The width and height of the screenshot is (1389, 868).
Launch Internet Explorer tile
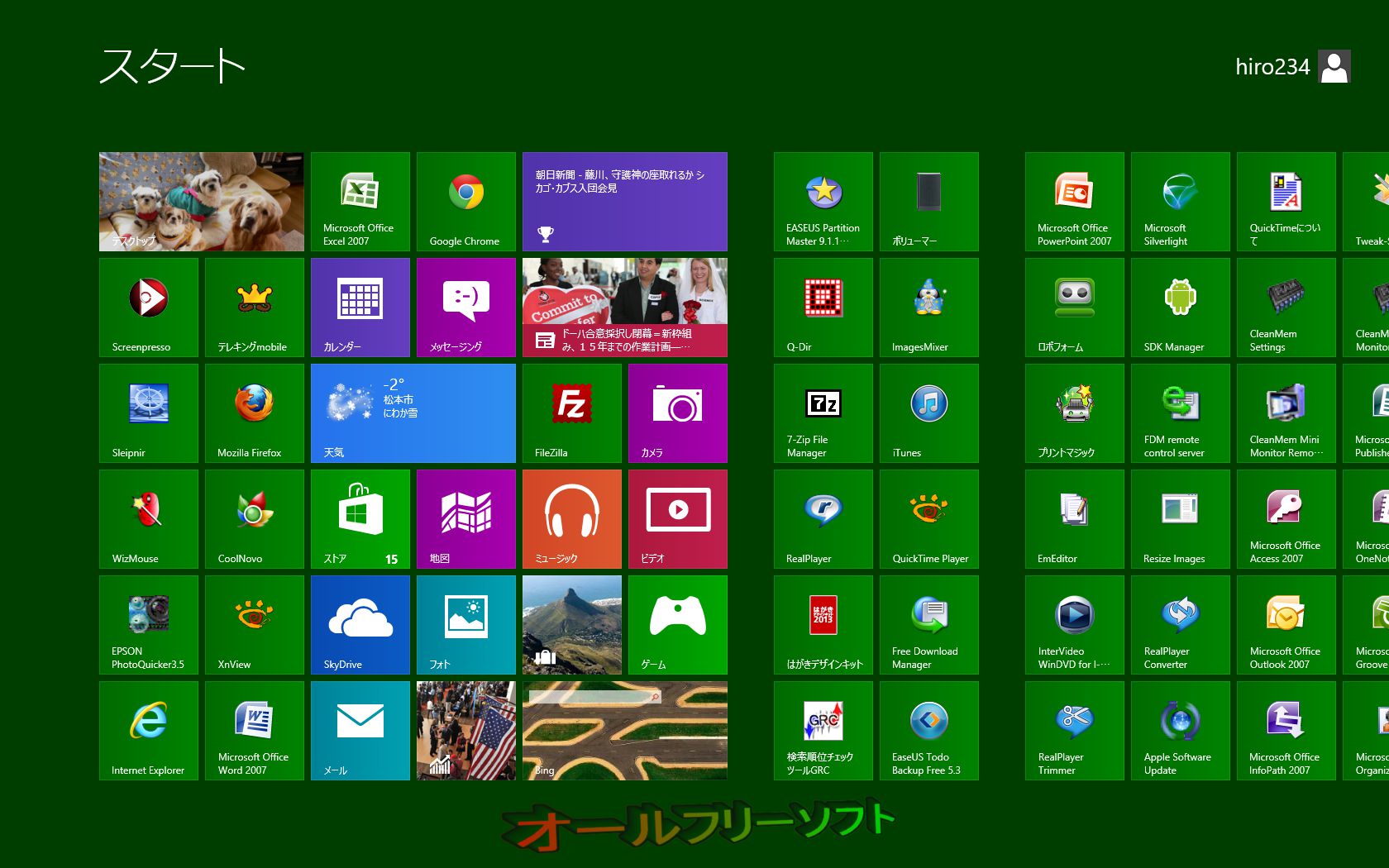click(x=149, y=731)
